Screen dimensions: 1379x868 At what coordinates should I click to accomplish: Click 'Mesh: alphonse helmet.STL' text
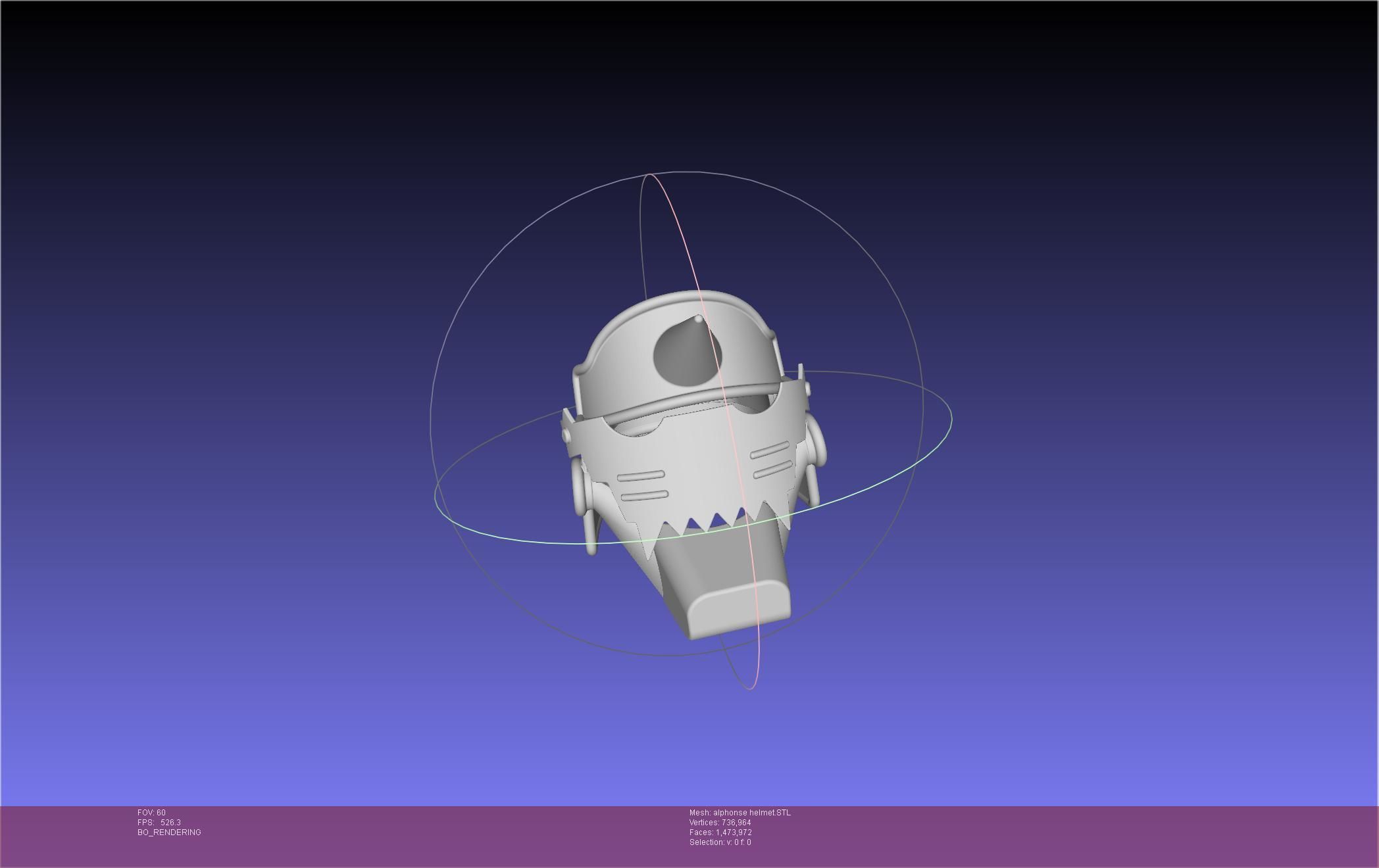click(x=740, y=813)
